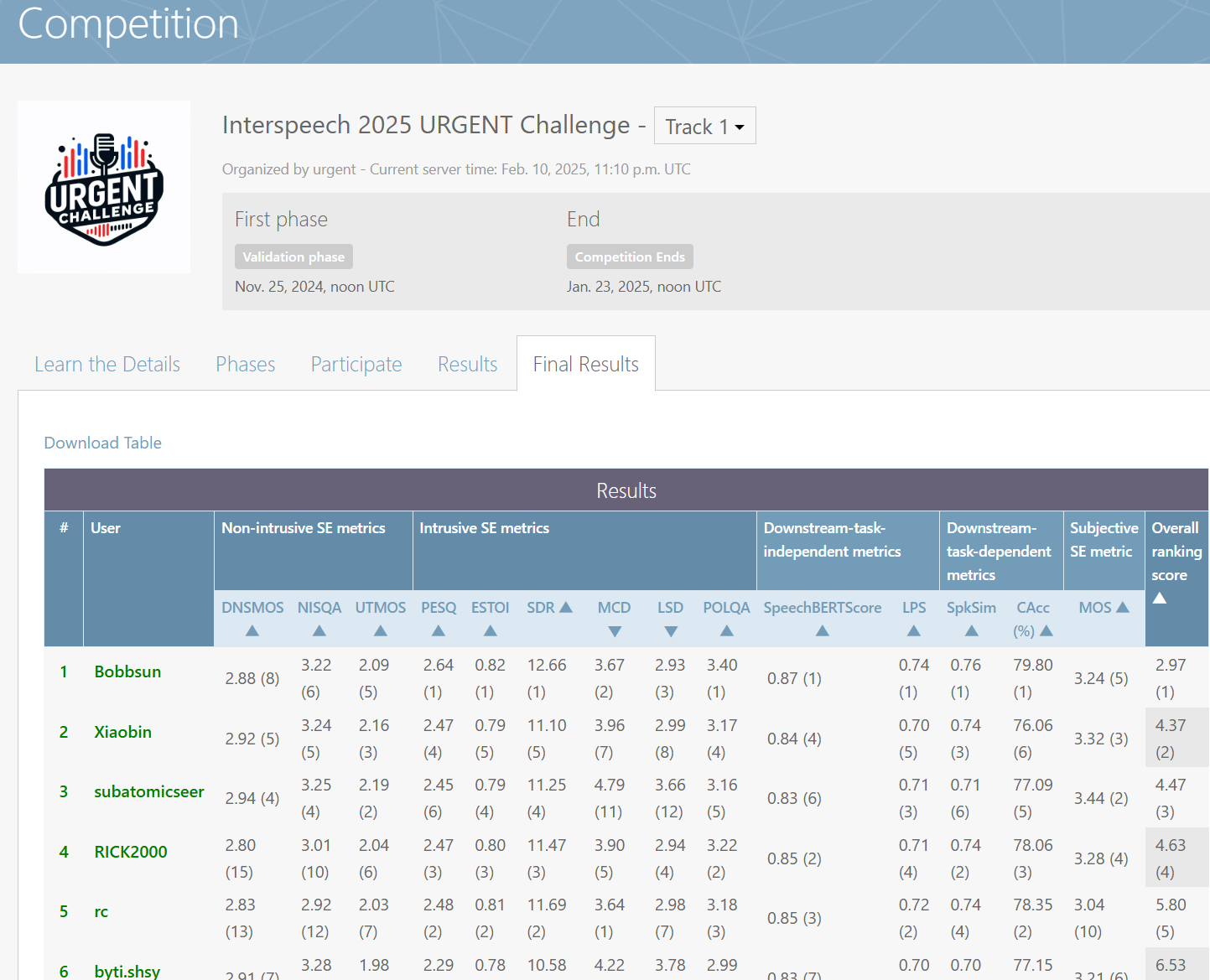Viewport: 1210px width, 980px height.
Task: Click subatomicseer's MOS value 3.44 (2)
Action: (x=1101, y=798)
